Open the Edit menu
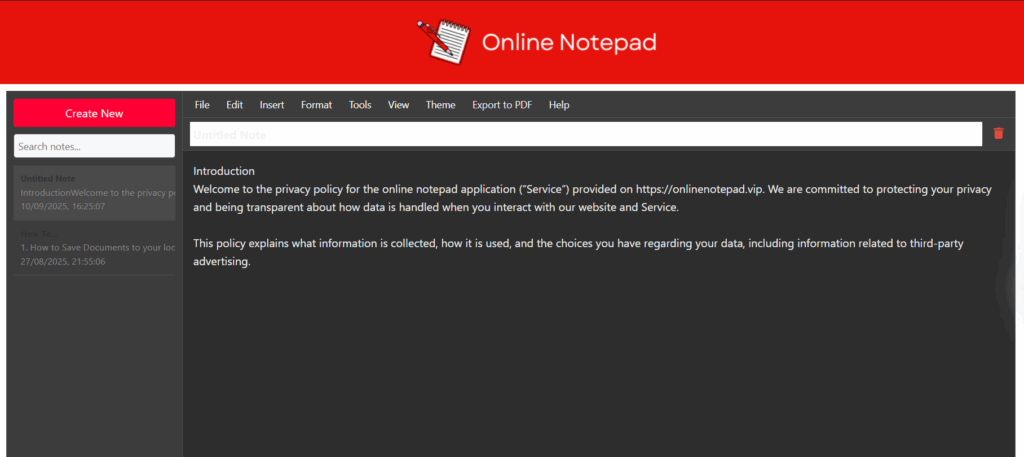 click(234, 105)
